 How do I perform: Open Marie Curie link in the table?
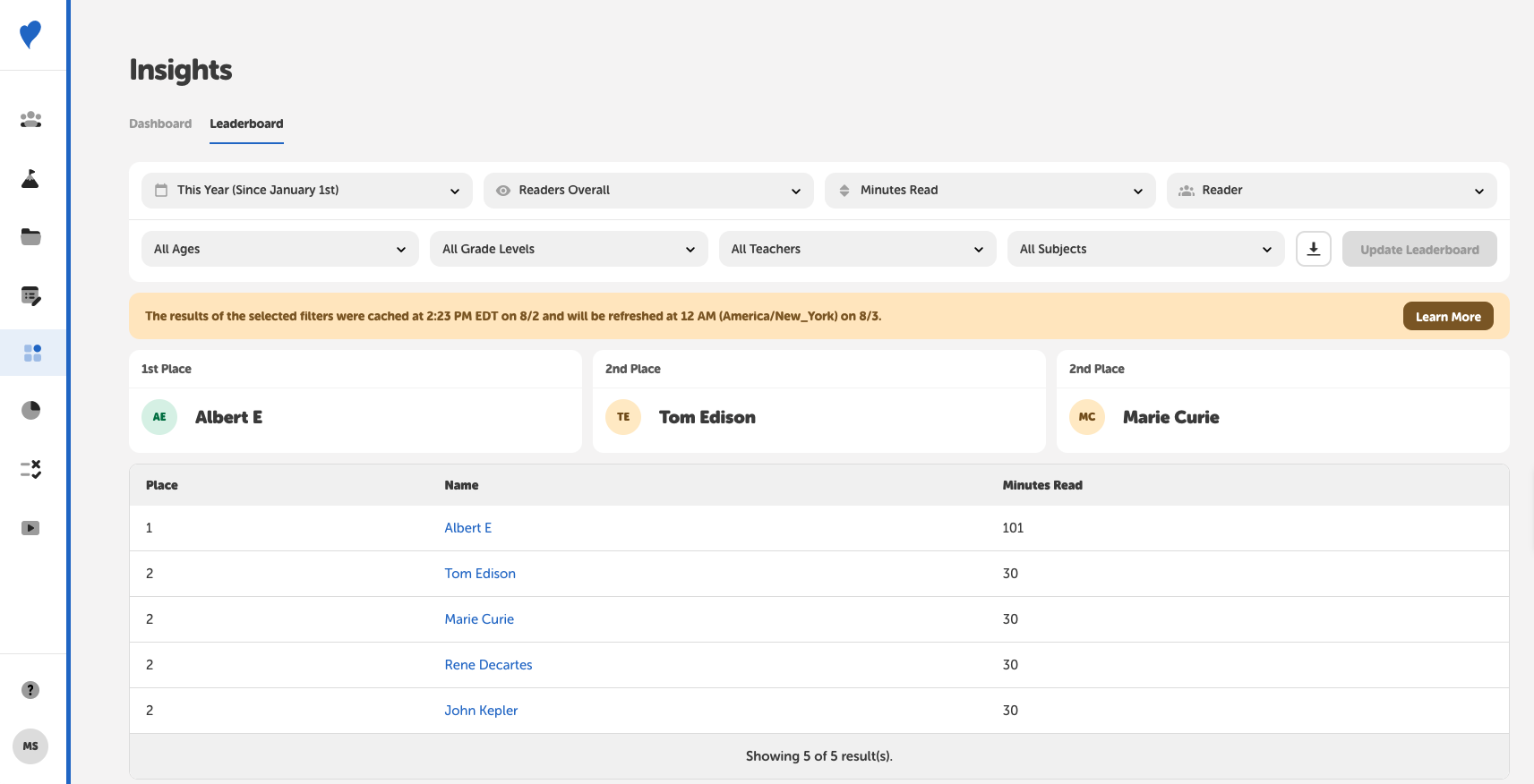pyautogui.click(x=479, y=619)
